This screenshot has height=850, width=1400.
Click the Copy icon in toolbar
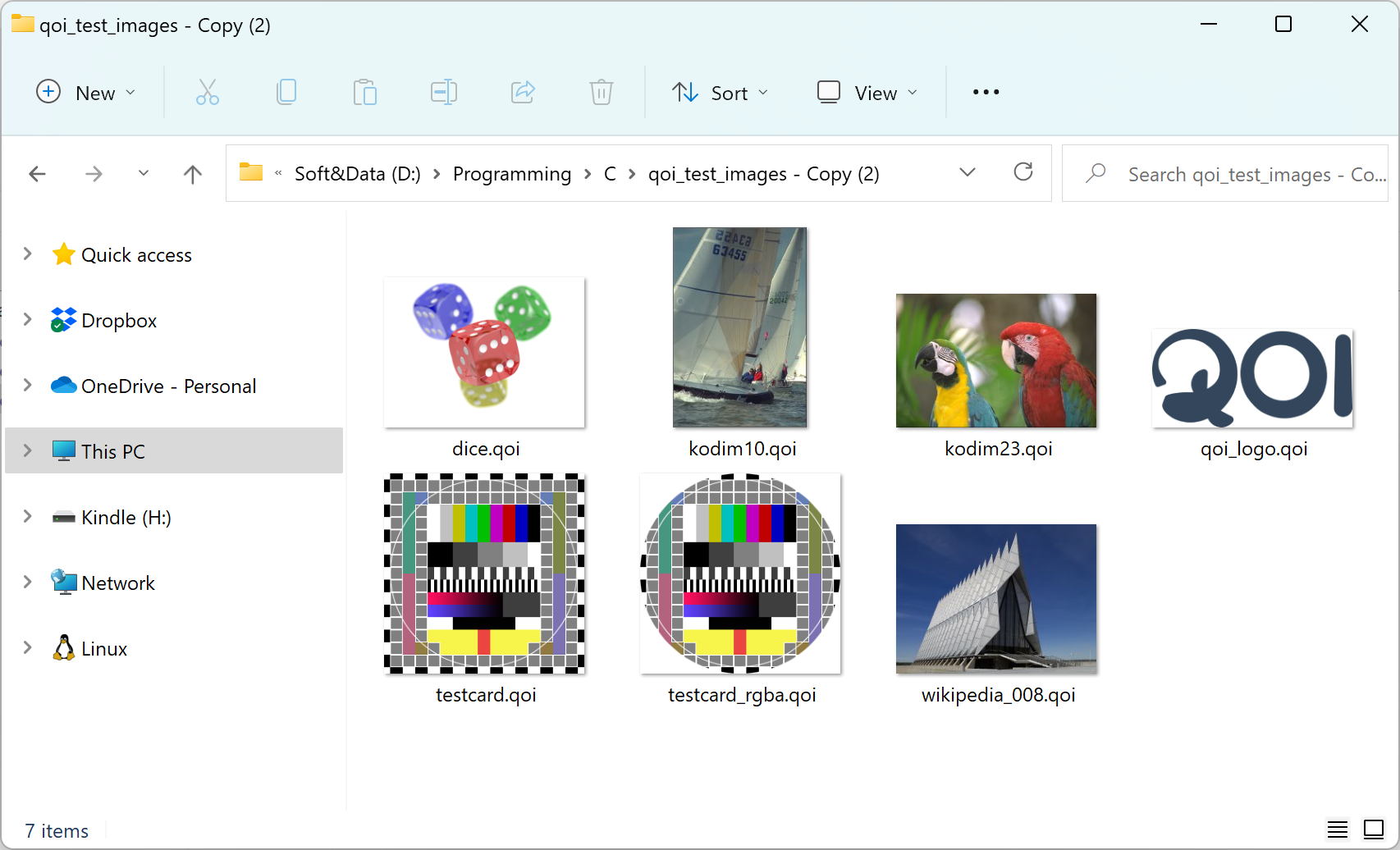[x=286, y=92]
